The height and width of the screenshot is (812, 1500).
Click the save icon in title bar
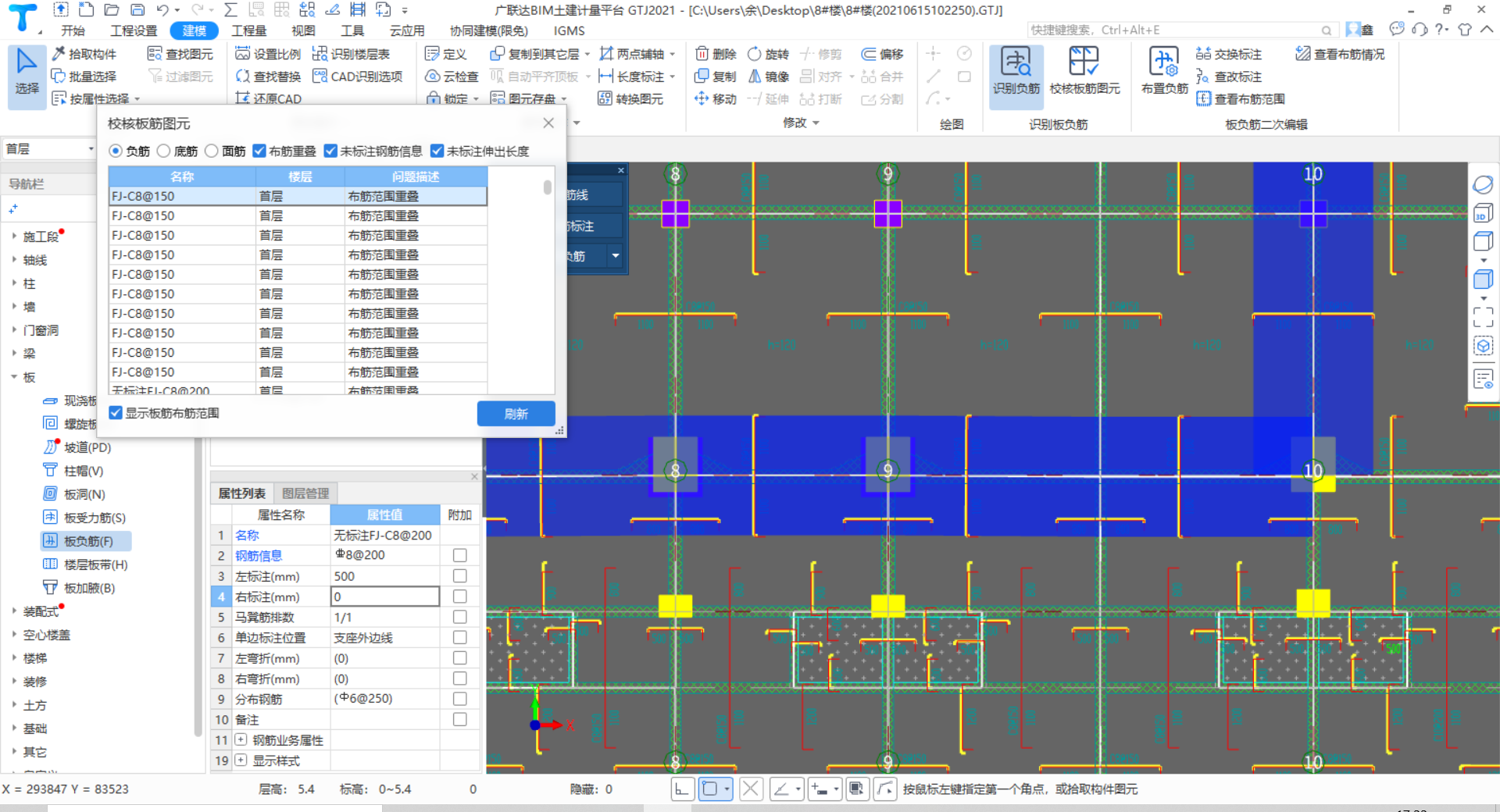coord(137,10)
